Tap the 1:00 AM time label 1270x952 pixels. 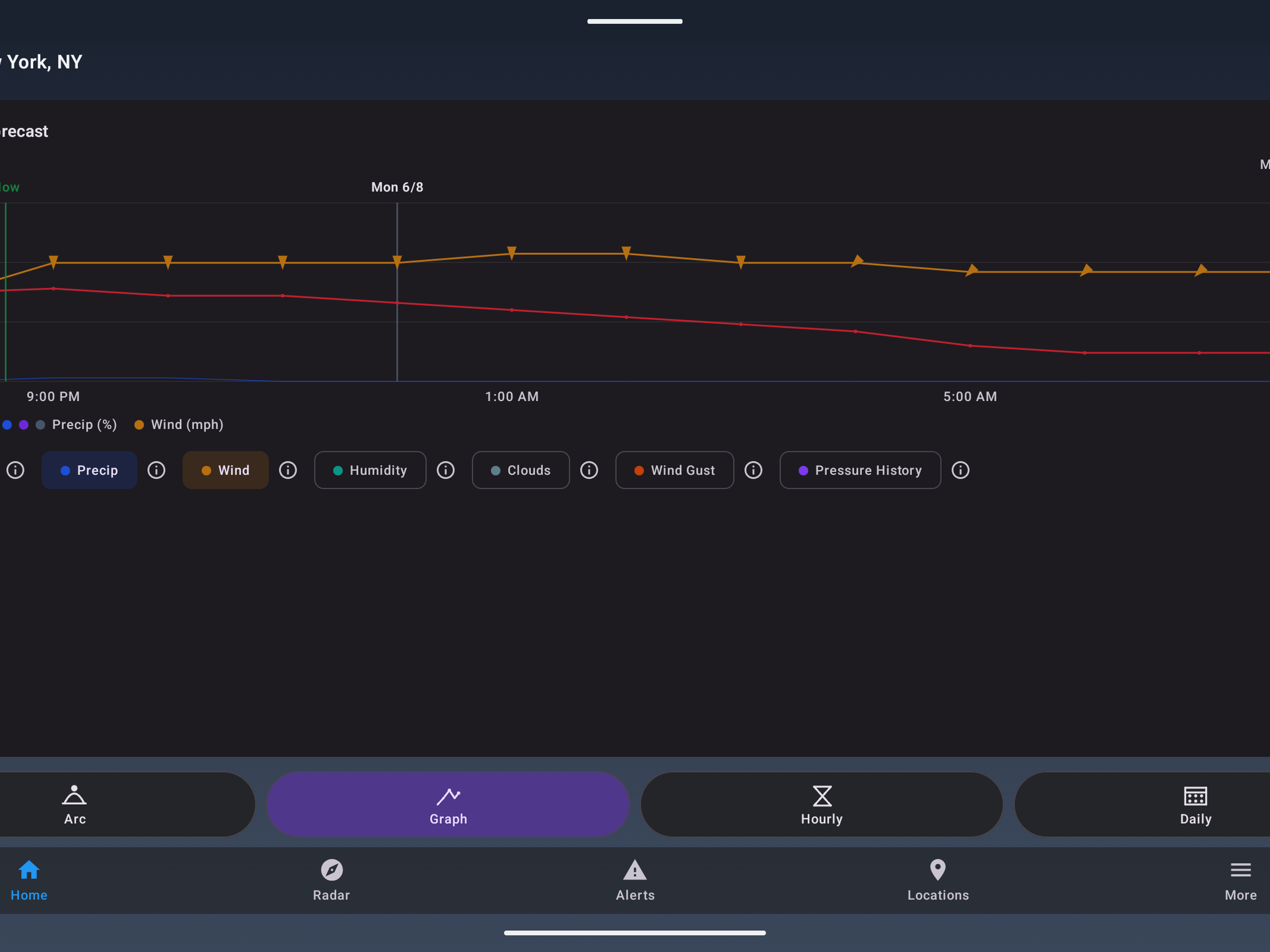(512, 397)
